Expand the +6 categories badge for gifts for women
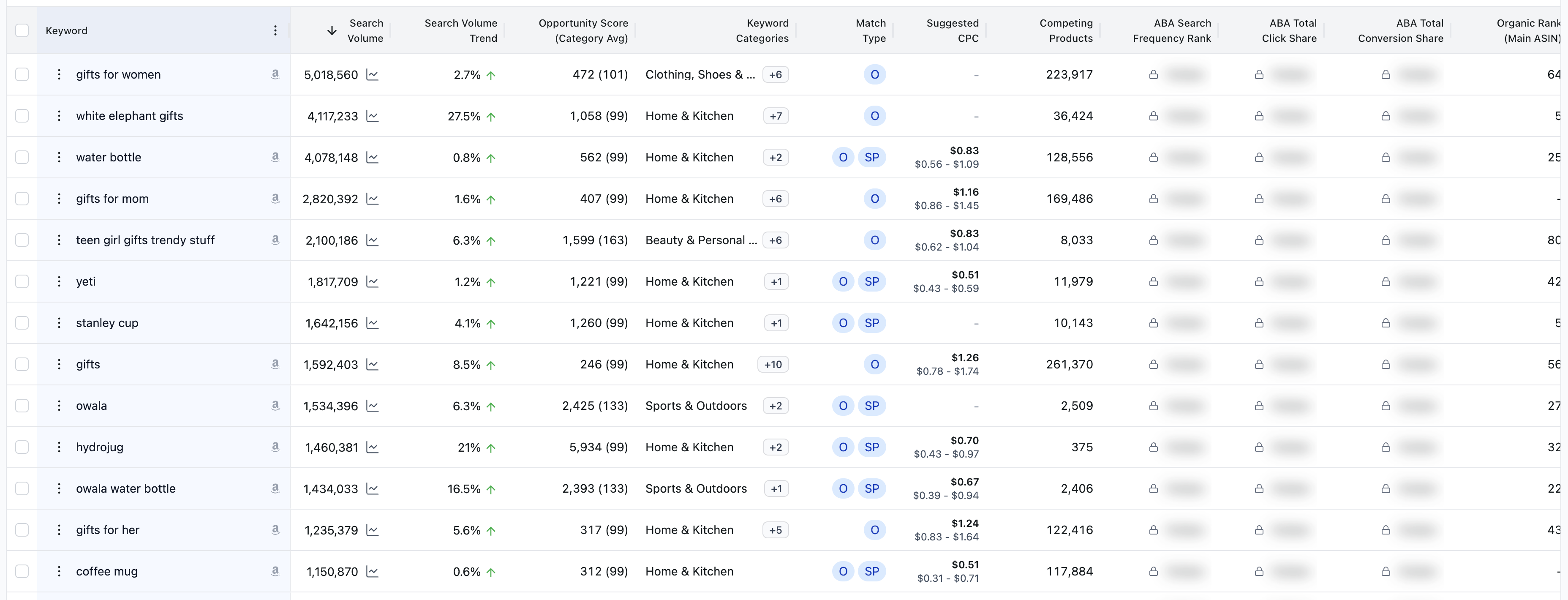This screenshot has width=1568, height=600. pos(775,74)
